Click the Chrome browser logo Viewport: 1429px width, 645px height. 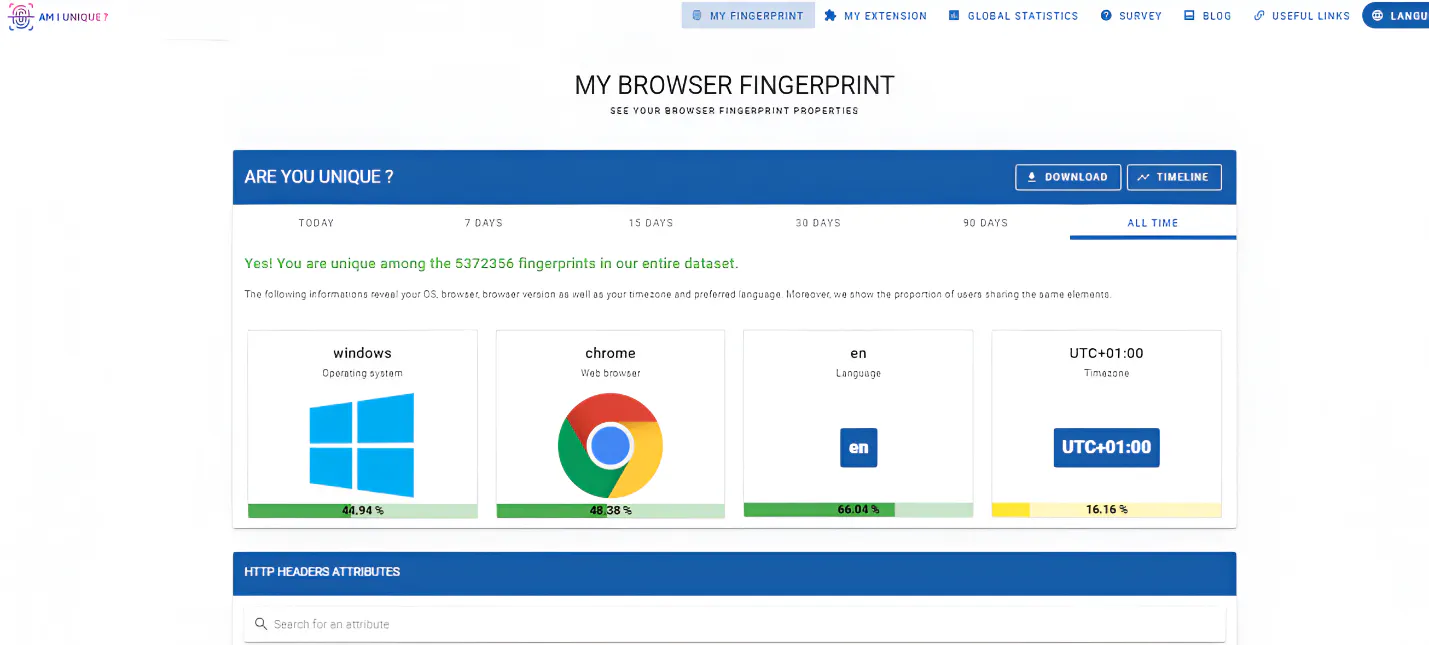[x=610, y=446]
